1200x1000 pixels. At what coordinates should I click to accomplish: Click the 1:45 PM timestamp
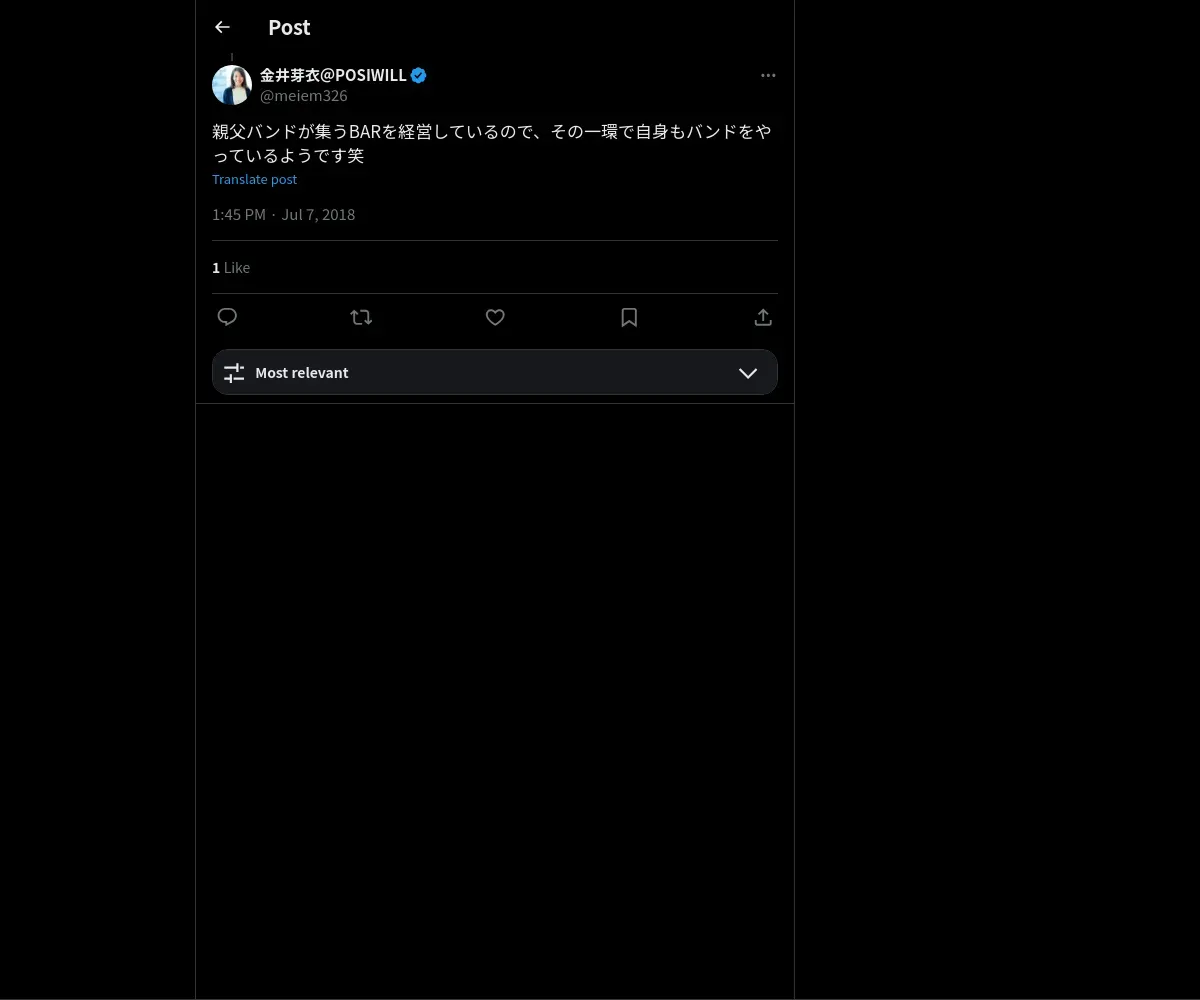[239, 214]
